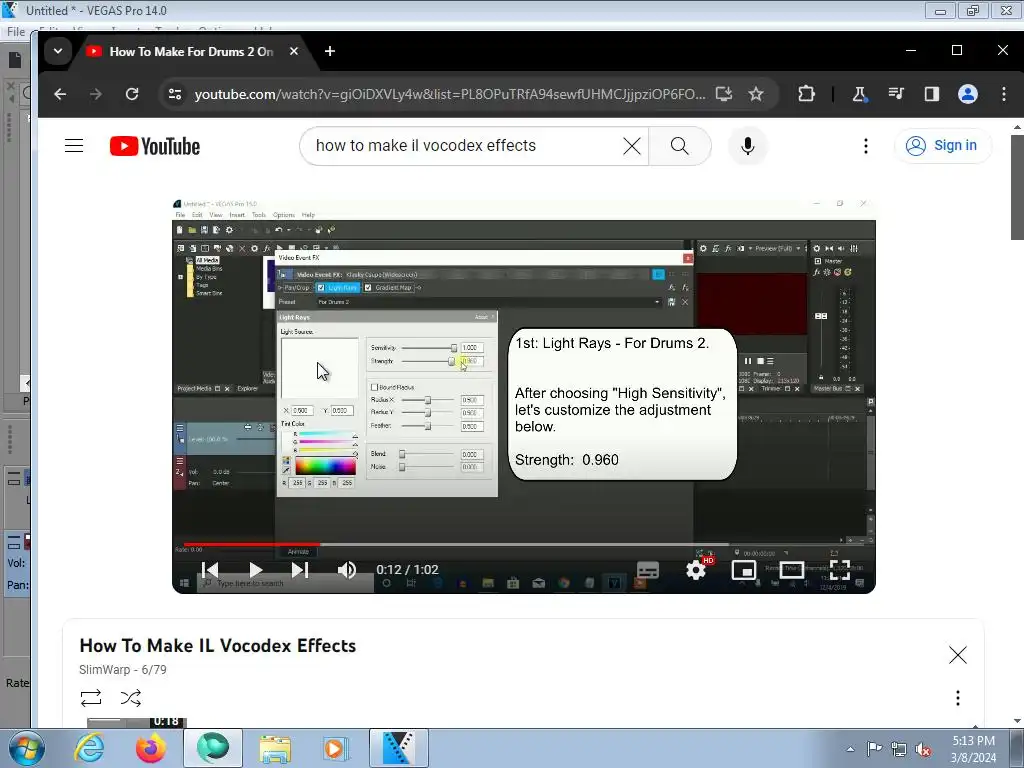Launch Internet Explorer from the taskbar
Screen dimensions: 1024x768
pyautogui.click(x=89, y=748)
